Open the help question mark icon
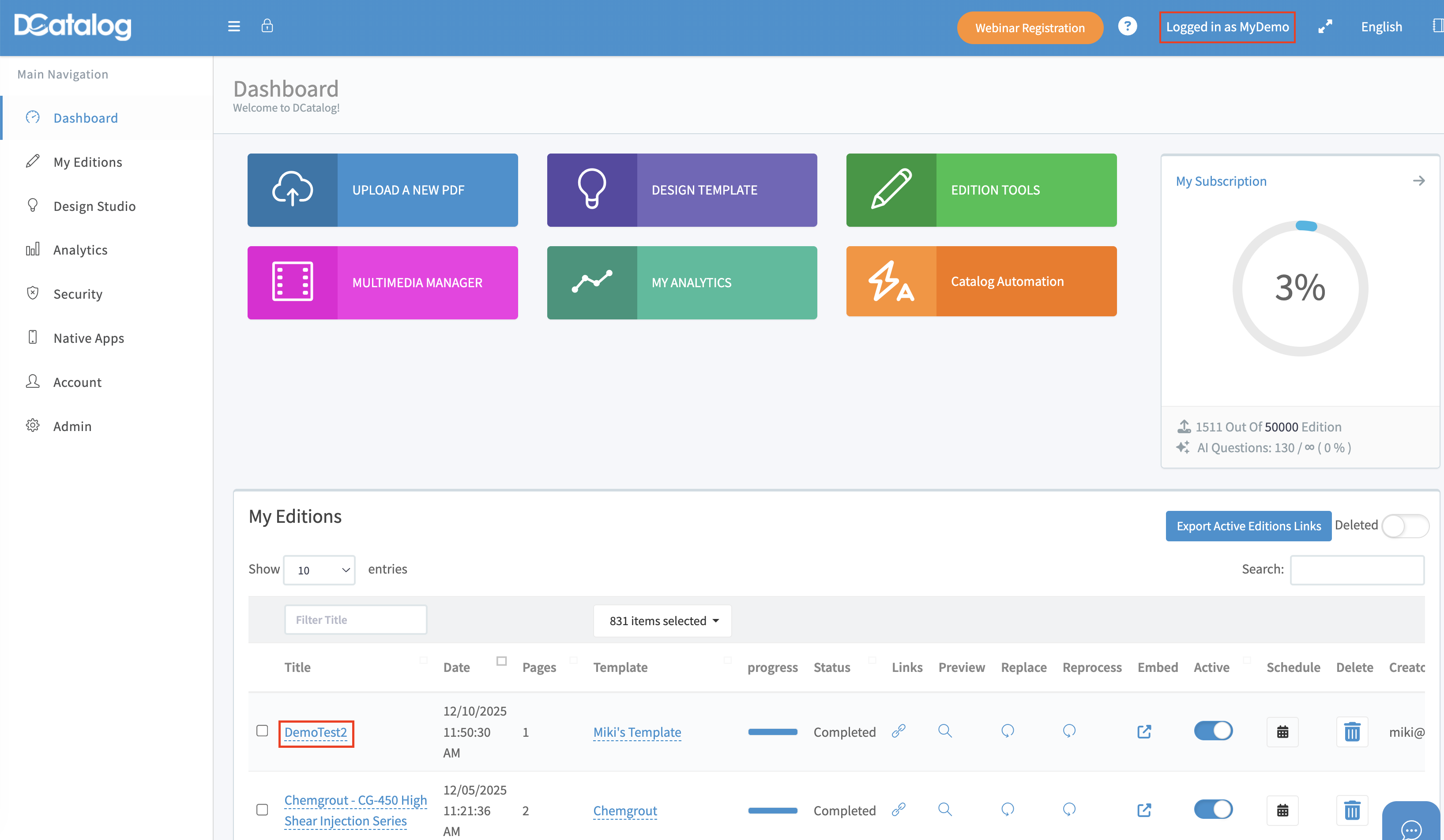1444x840 pixels. pyautogui.click(x=1127, y=26)
